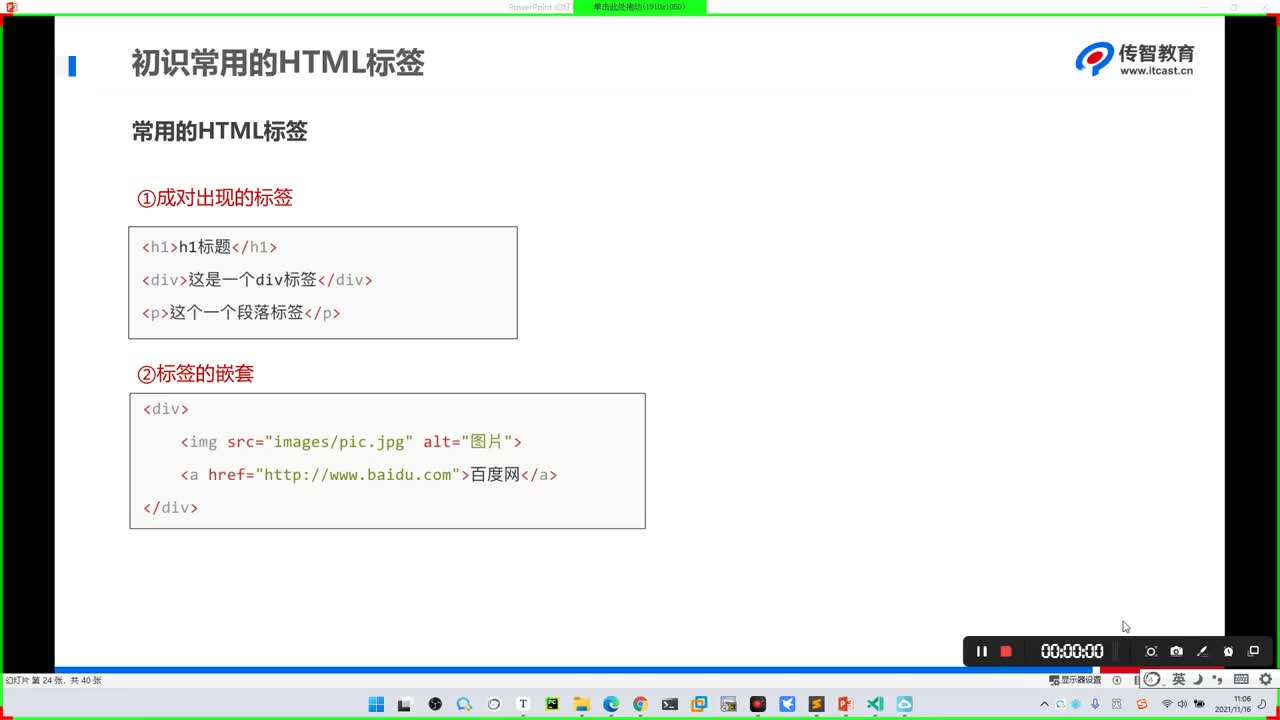Open the blue chat bubble taskbar app
Screen dimensions: 1280x720
[x=464, y=704]
